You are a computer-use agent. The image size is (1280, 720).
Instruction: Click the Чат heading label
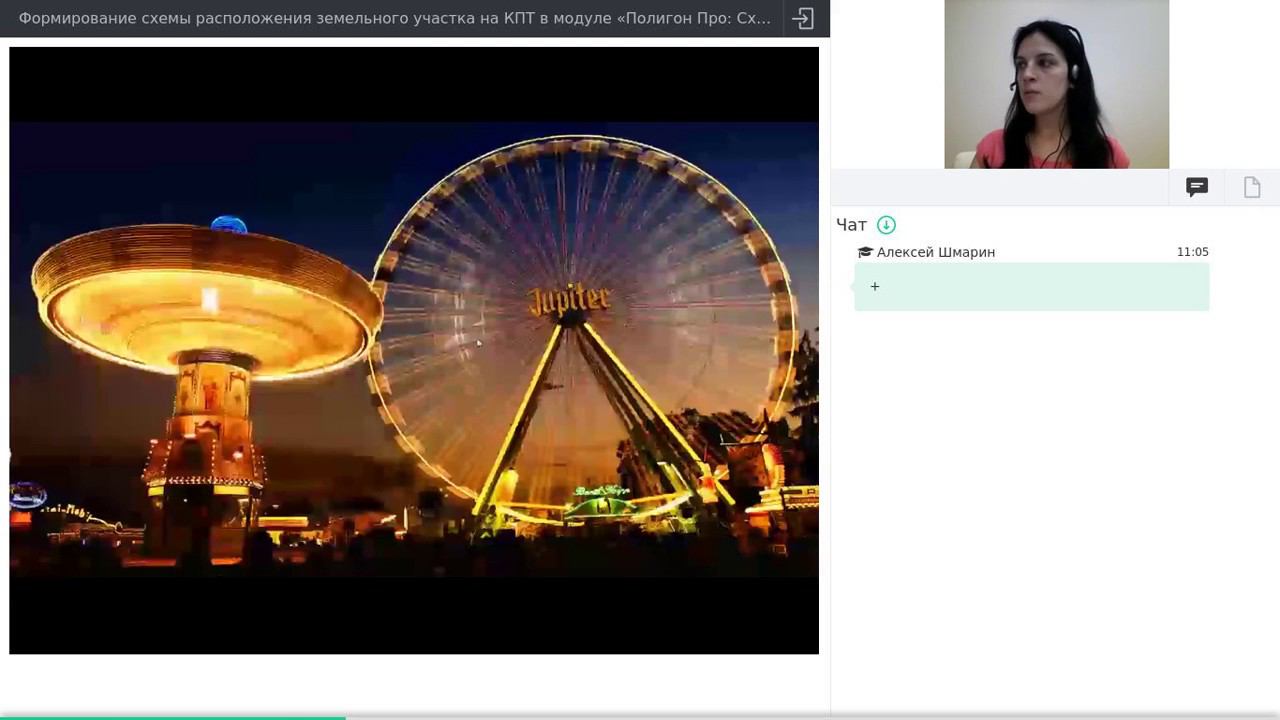851,225
